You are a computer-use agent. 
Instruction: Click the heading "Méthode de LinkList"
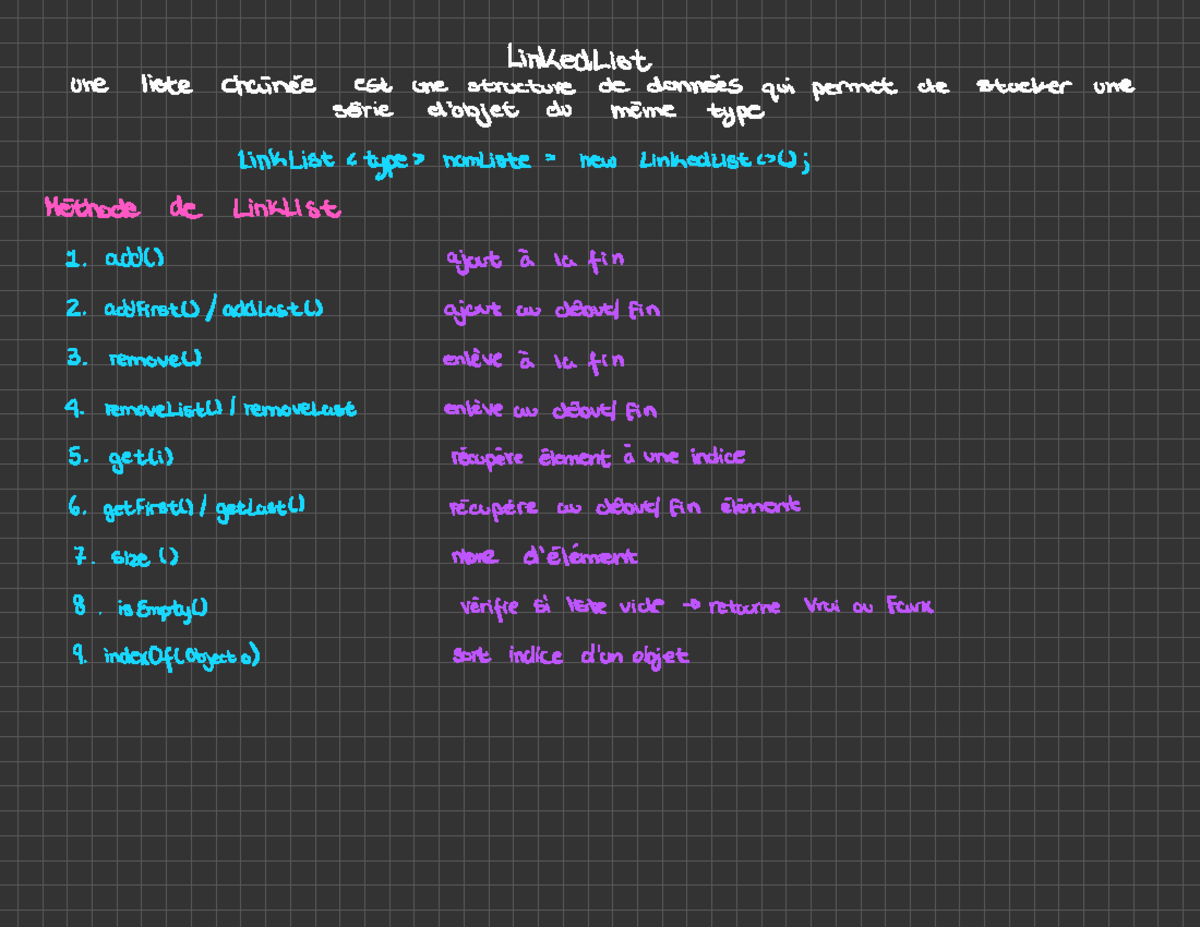191,209
